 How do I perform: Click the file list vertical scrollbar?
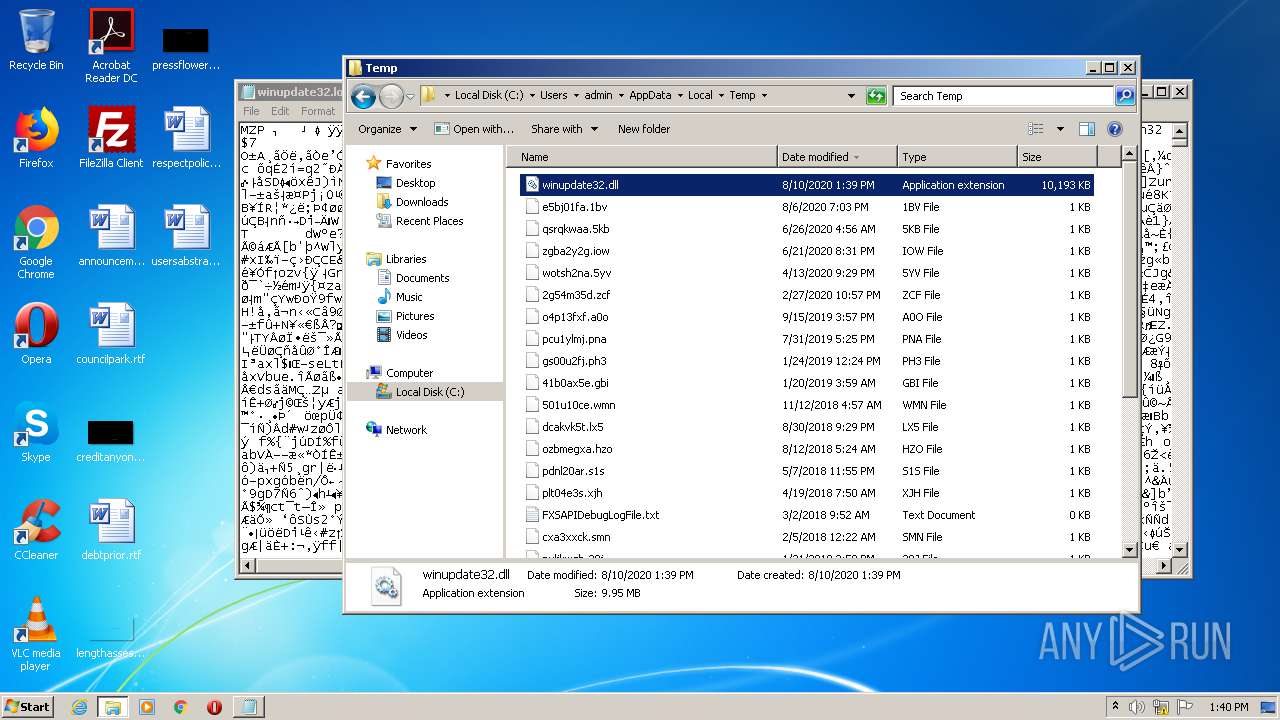(x=1130, y=280)
